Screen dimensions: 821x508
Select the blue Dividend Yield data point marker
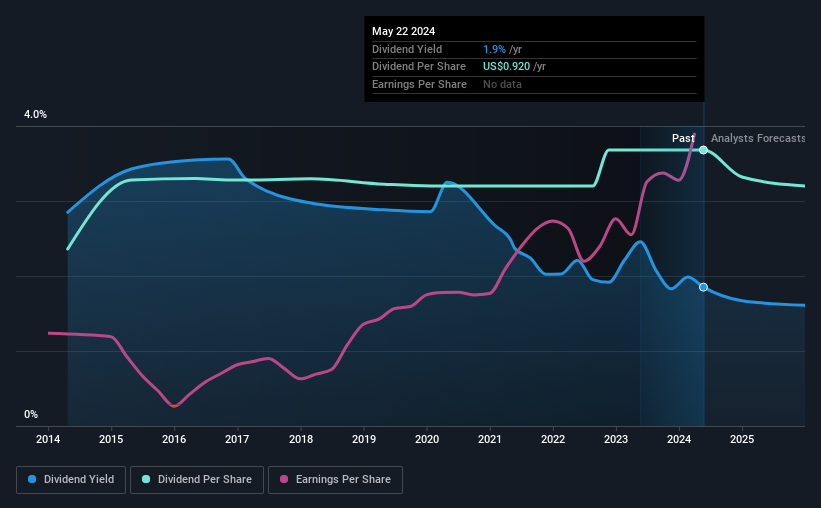[x=704, y=287]
